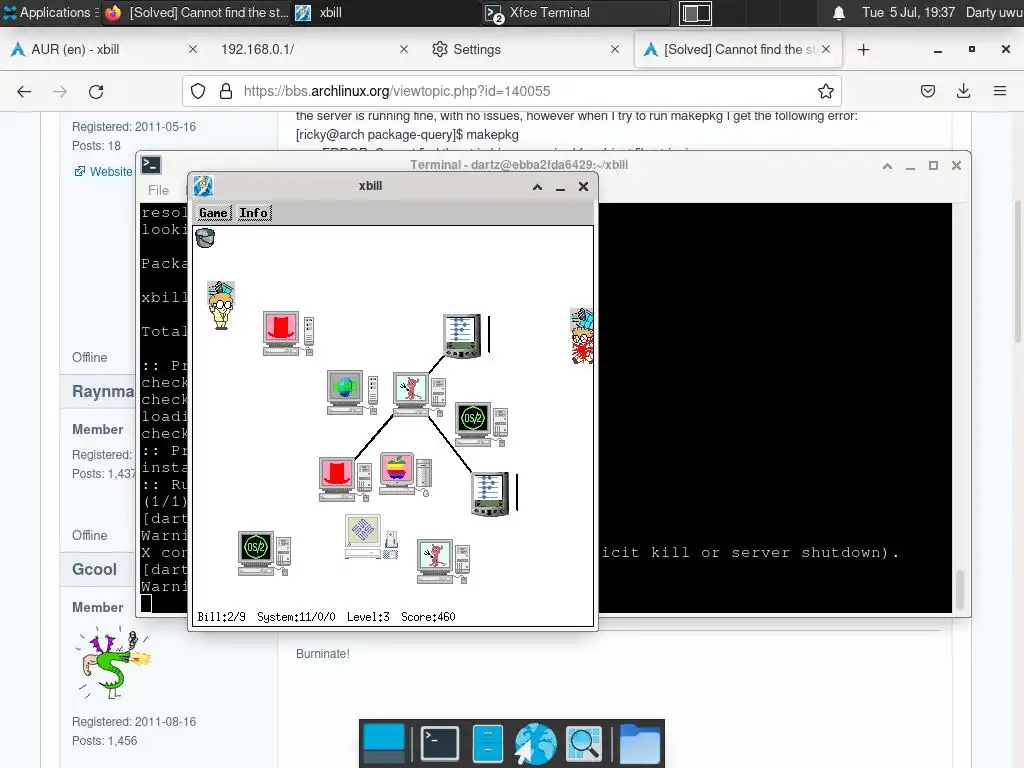Screen dimensions: 1024x768
Task: Select Xfce Terminal in taskbar
Action: 576,12
